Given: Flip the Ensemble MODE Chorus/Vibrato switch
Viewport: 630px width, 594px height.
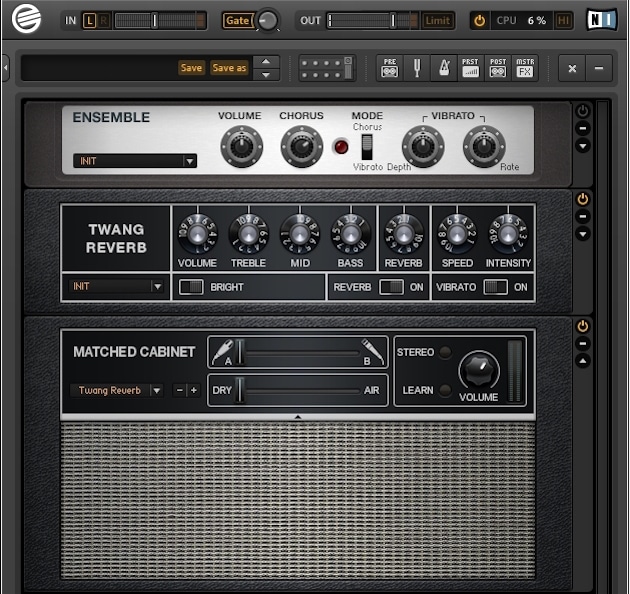Looking at the screenshot, I should [x=367, y=147].
